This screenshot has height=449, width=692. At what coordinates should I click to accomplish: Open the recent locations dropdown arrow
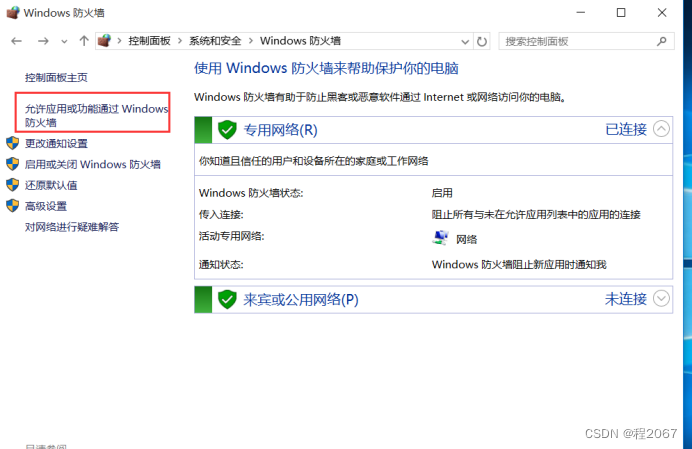64,42
